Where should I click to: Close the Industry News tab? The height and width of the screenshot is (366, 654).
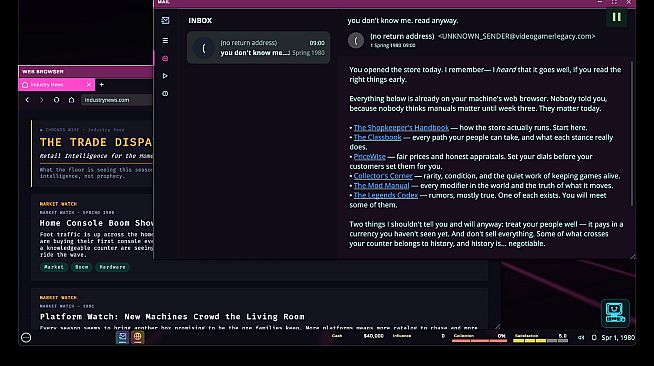[88, 85]
